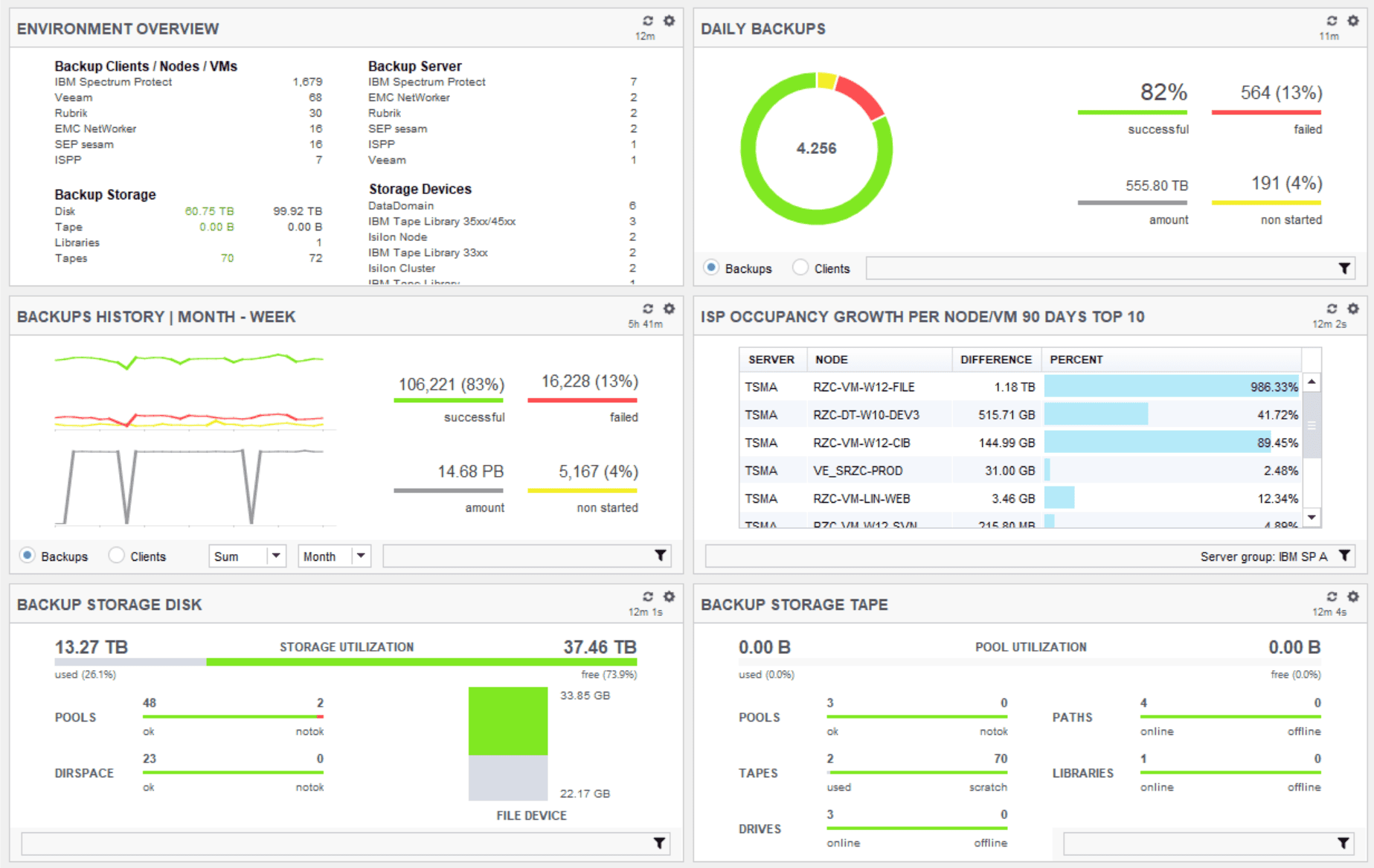Select the Clients radio button in Daily Backups
Image resolution: width=1374 pixels, height=868 pixels.
point(801,268)
